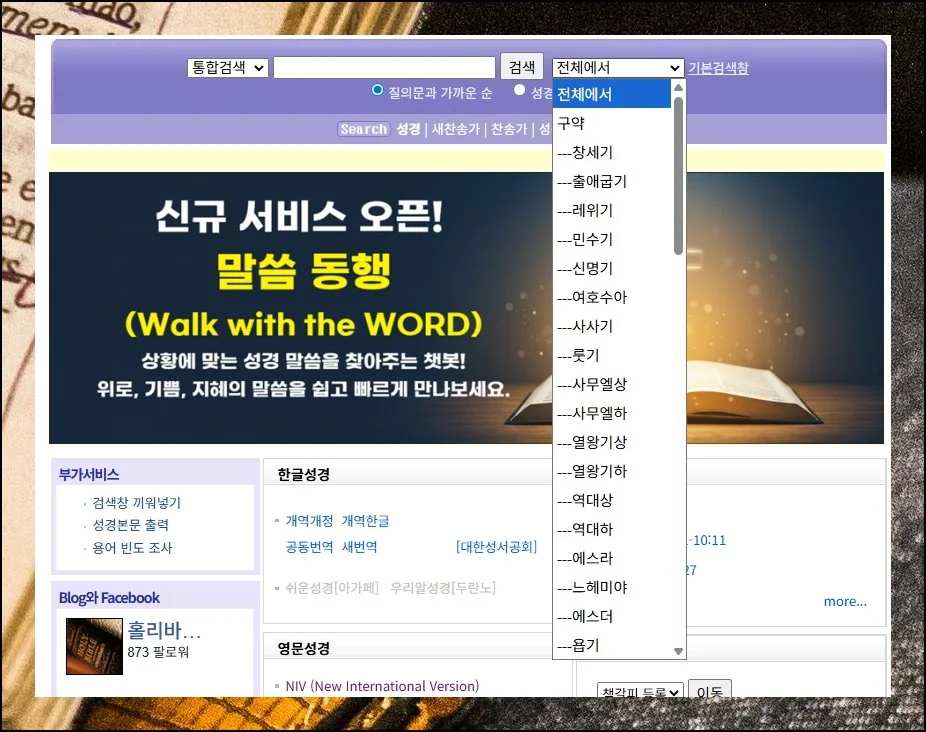The image size is (926, 732).
Task: Choose 구약 from the dropdown list
Action: point(572,123)
